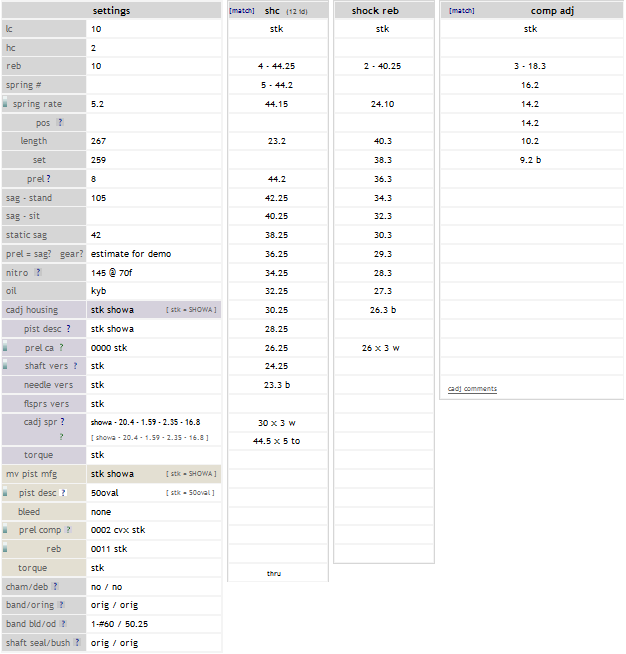Click the help icon beside shaft seal/bush
626x654 pixels.
pyautogui.click(x=76, y=643)
